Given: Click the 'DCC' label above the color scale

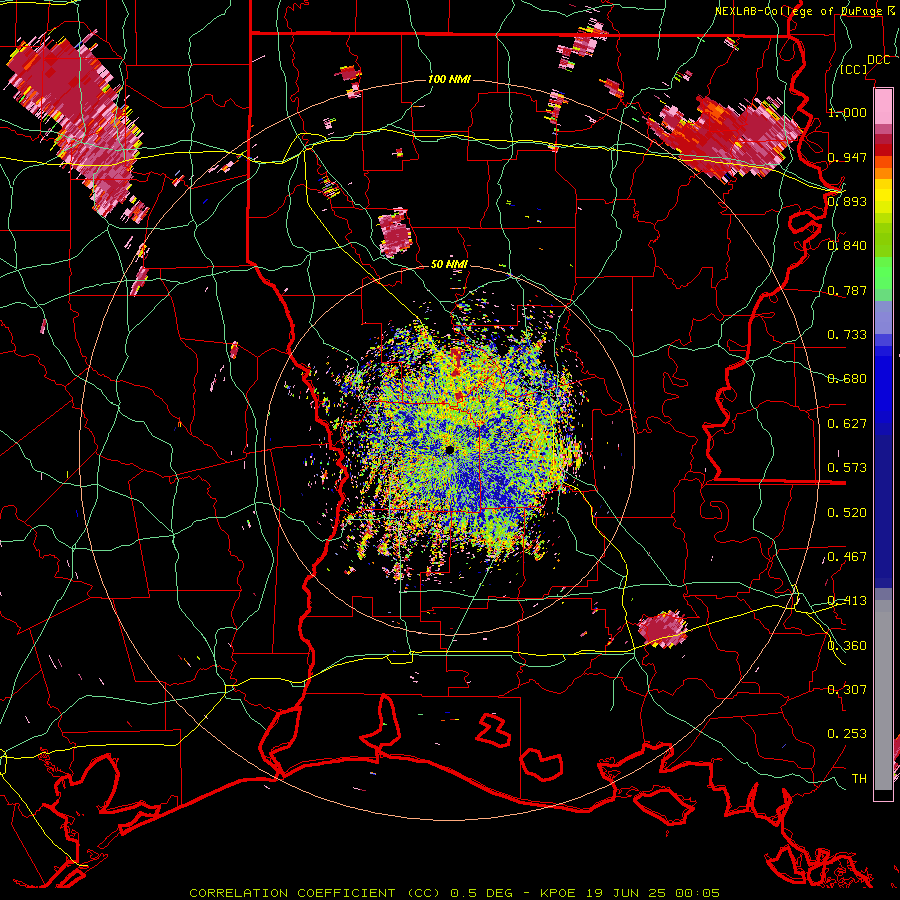Looking at the screenshot, I should click(x=878, y=60).
